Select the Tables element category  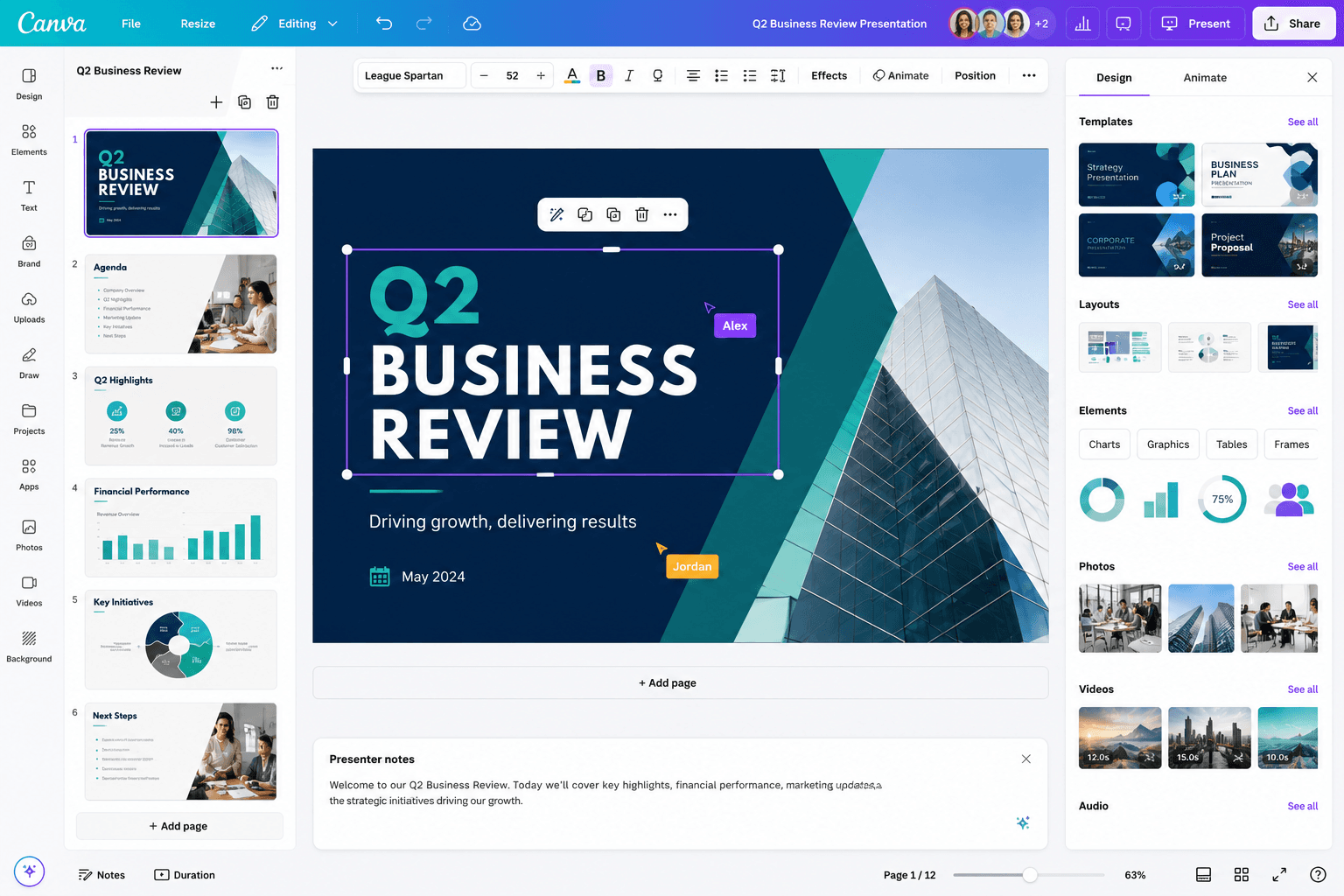pos(1231,444)
